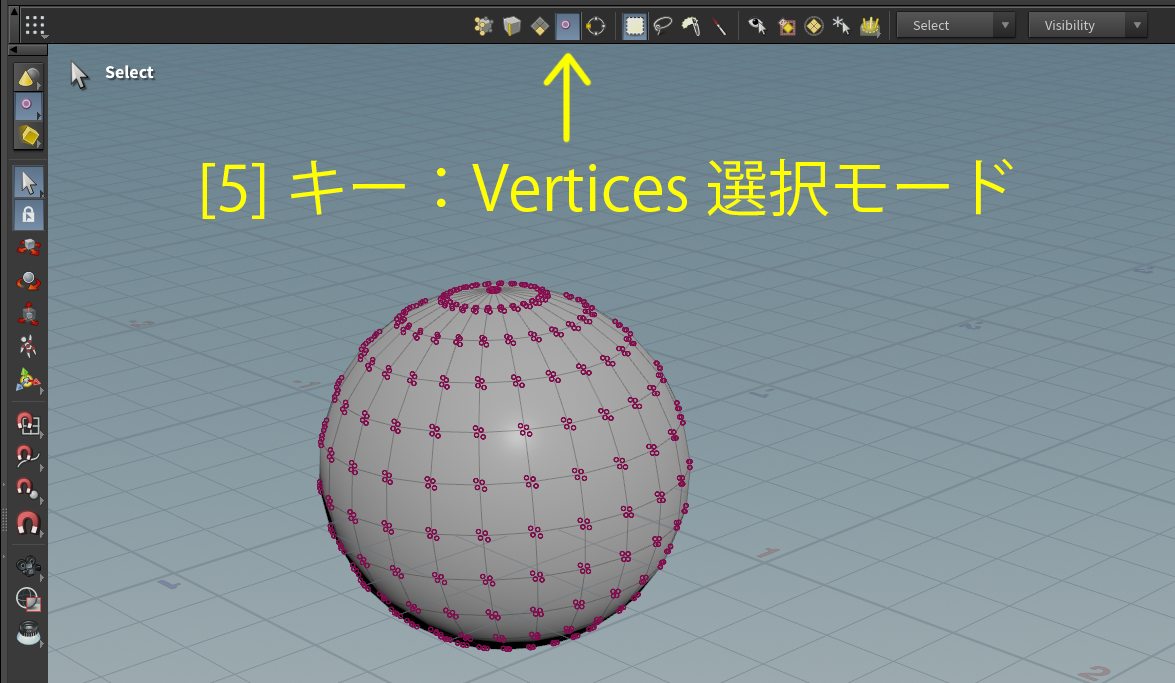Select the Move tool with red arrows
The image size is (1175, 683).
click(x=28, y=247)
